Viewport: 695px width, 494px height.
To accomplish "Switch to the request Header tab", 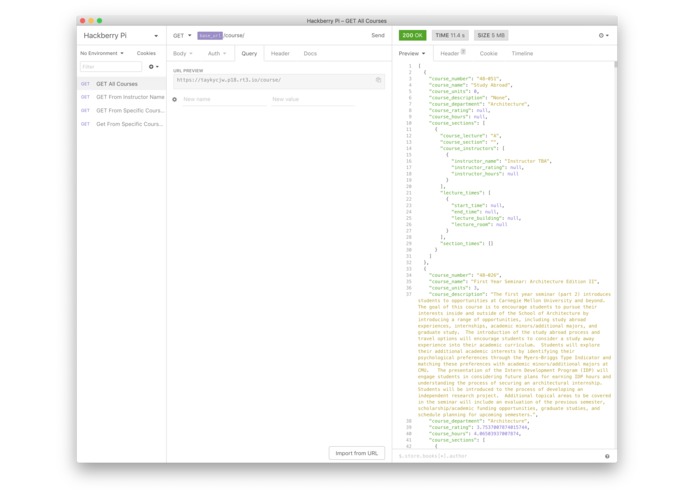I will 280,53.
